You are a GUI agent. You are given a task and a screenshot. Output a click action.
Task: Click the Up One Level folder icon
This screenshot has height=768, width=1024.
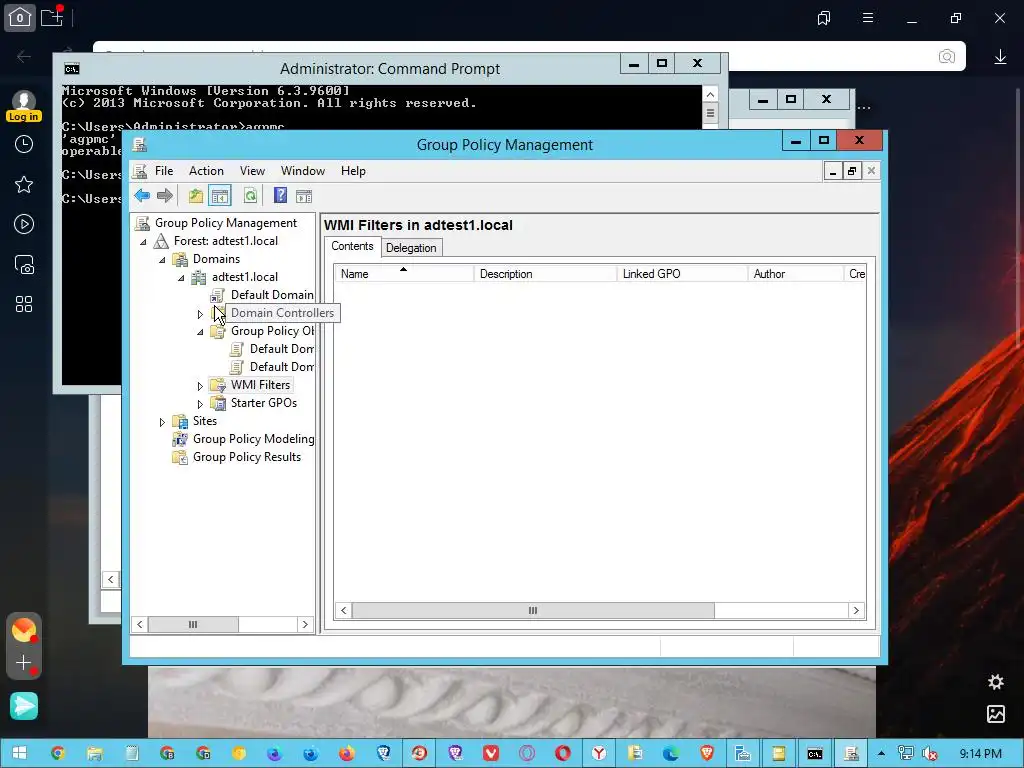[x=195, y=196]
